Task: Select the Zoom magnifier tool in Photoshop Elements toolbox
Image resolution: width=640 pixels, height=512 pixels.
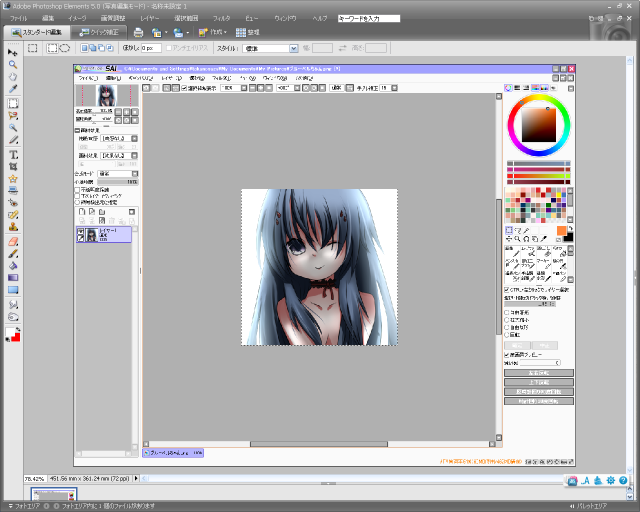Action: (13, 65)
